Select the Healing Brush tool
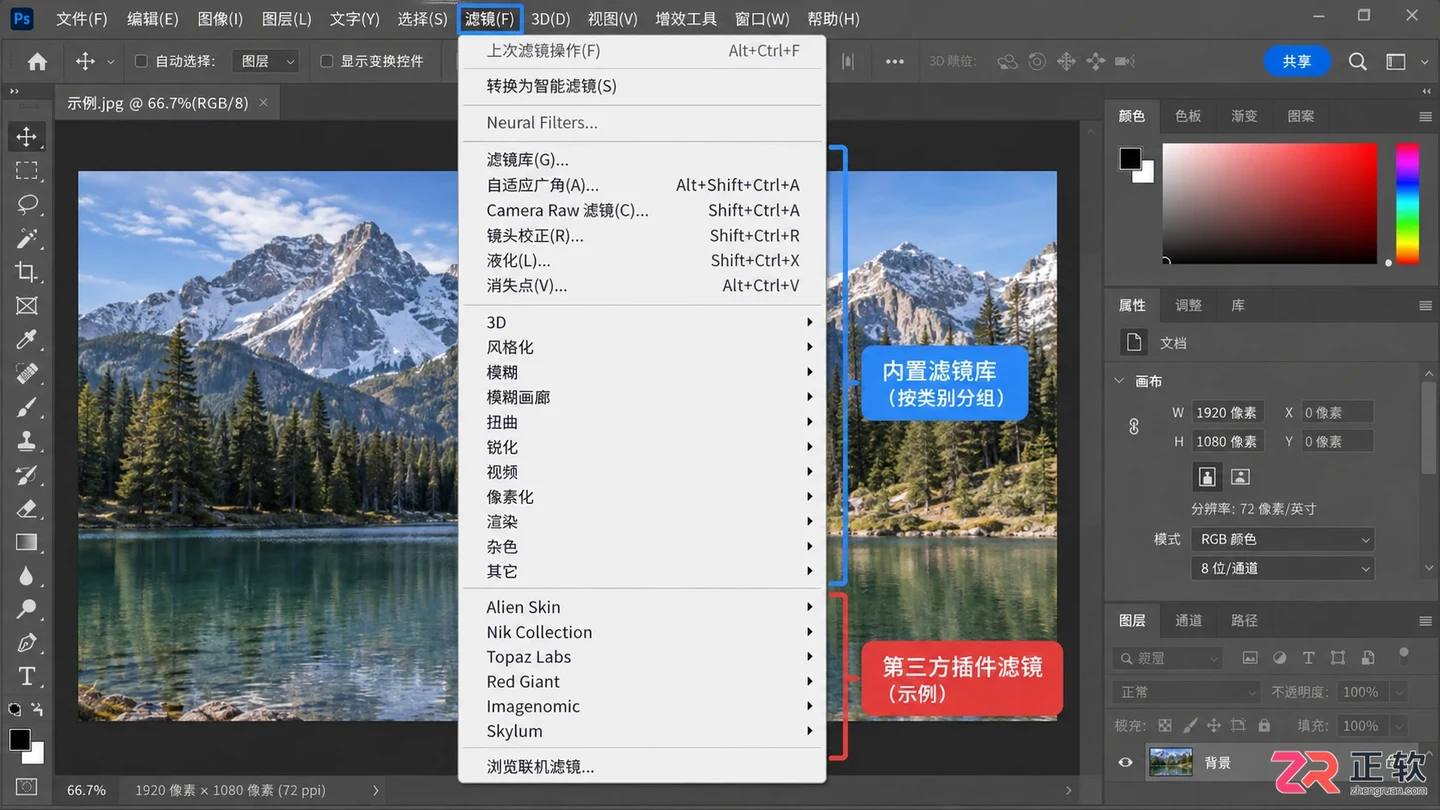The height and width of the screenshot is (810, 1440). point(26,373)
